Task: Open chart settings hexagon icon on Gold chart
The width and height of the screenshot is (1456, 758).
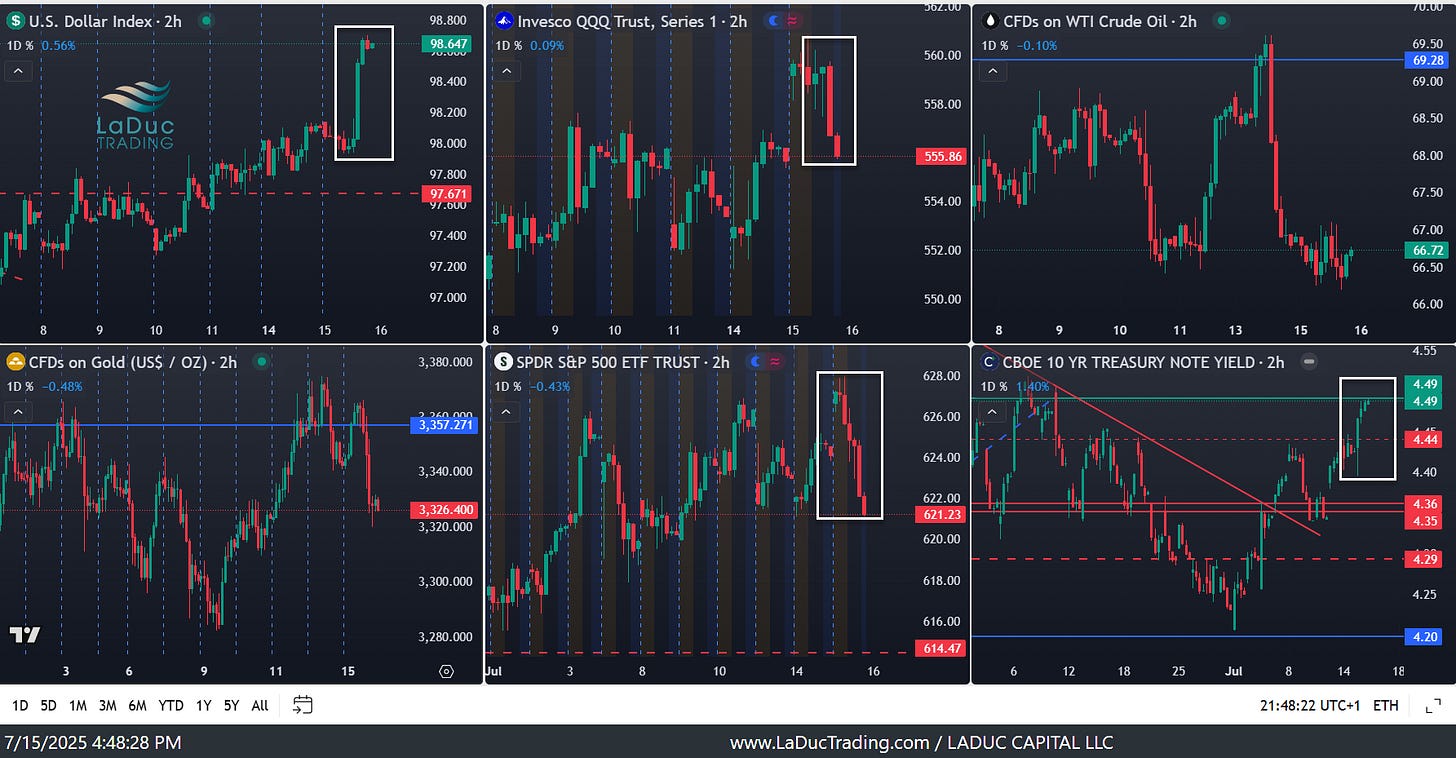Action: (446, 671)
